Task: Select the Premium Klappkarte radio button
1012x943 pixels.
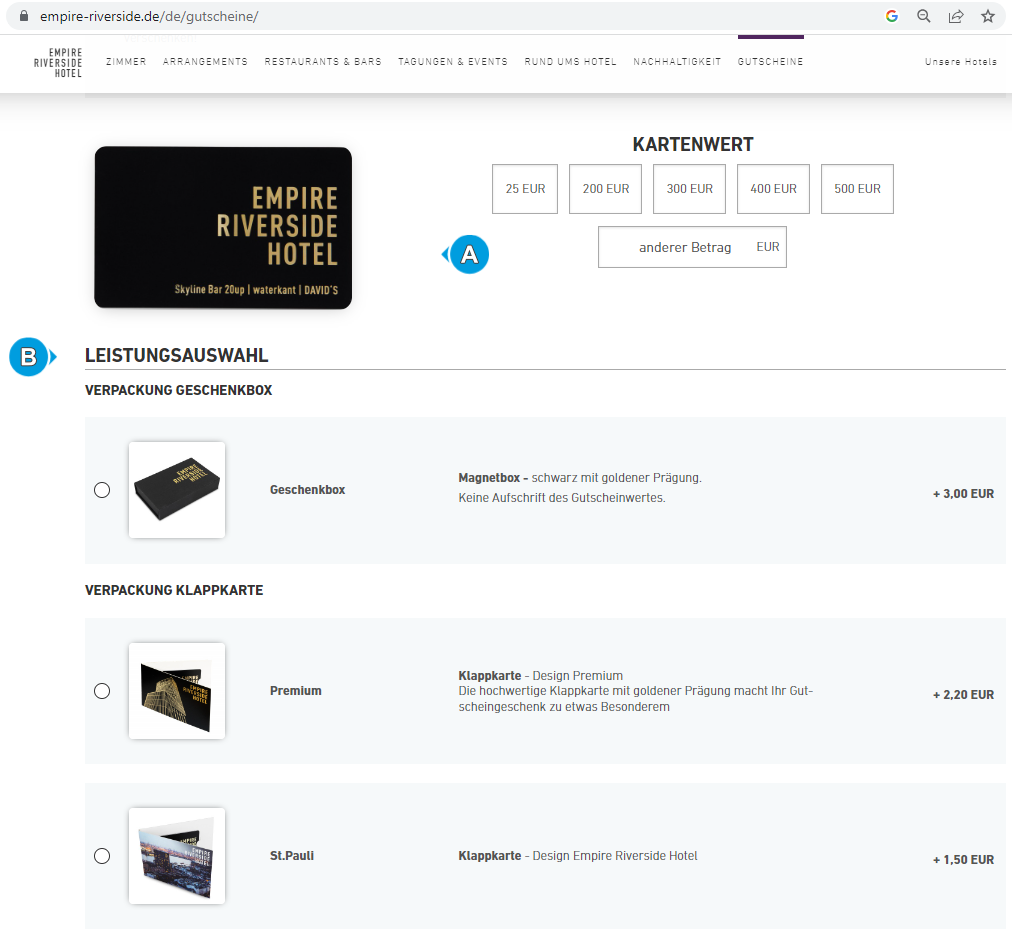Action: (x=102, y=691)
